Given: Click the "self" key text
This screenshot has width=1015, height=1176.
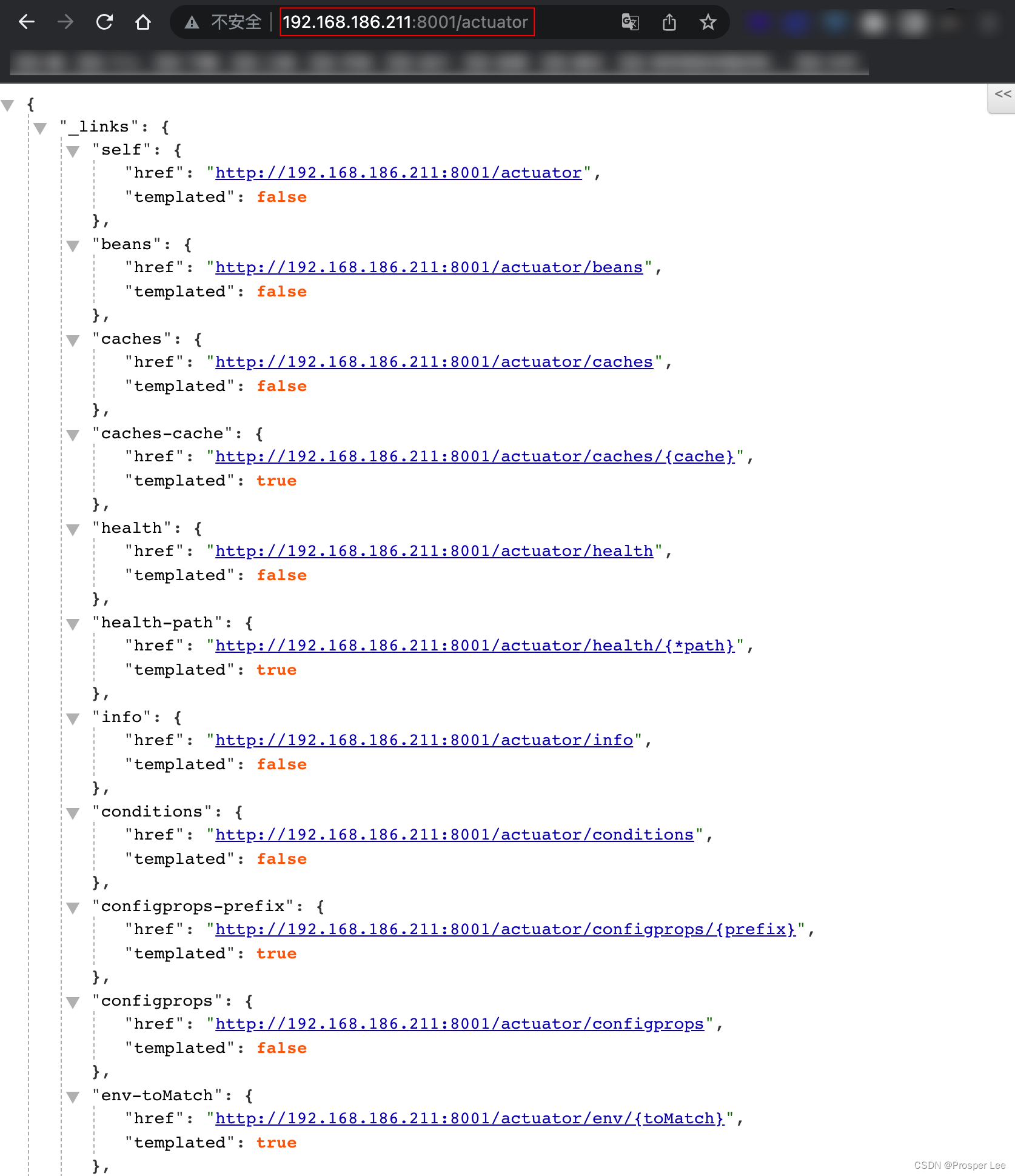Looking at the screenshot, I should (x=121, y=150).
